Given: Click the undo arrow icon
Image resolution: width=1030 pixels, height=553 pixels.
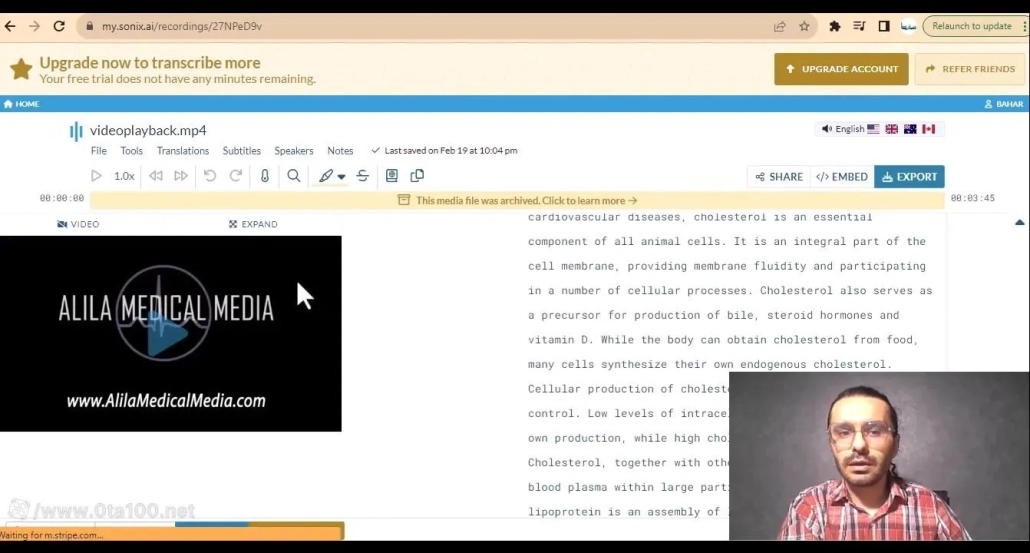Looking at the screenshot, I should pos(210,176).
